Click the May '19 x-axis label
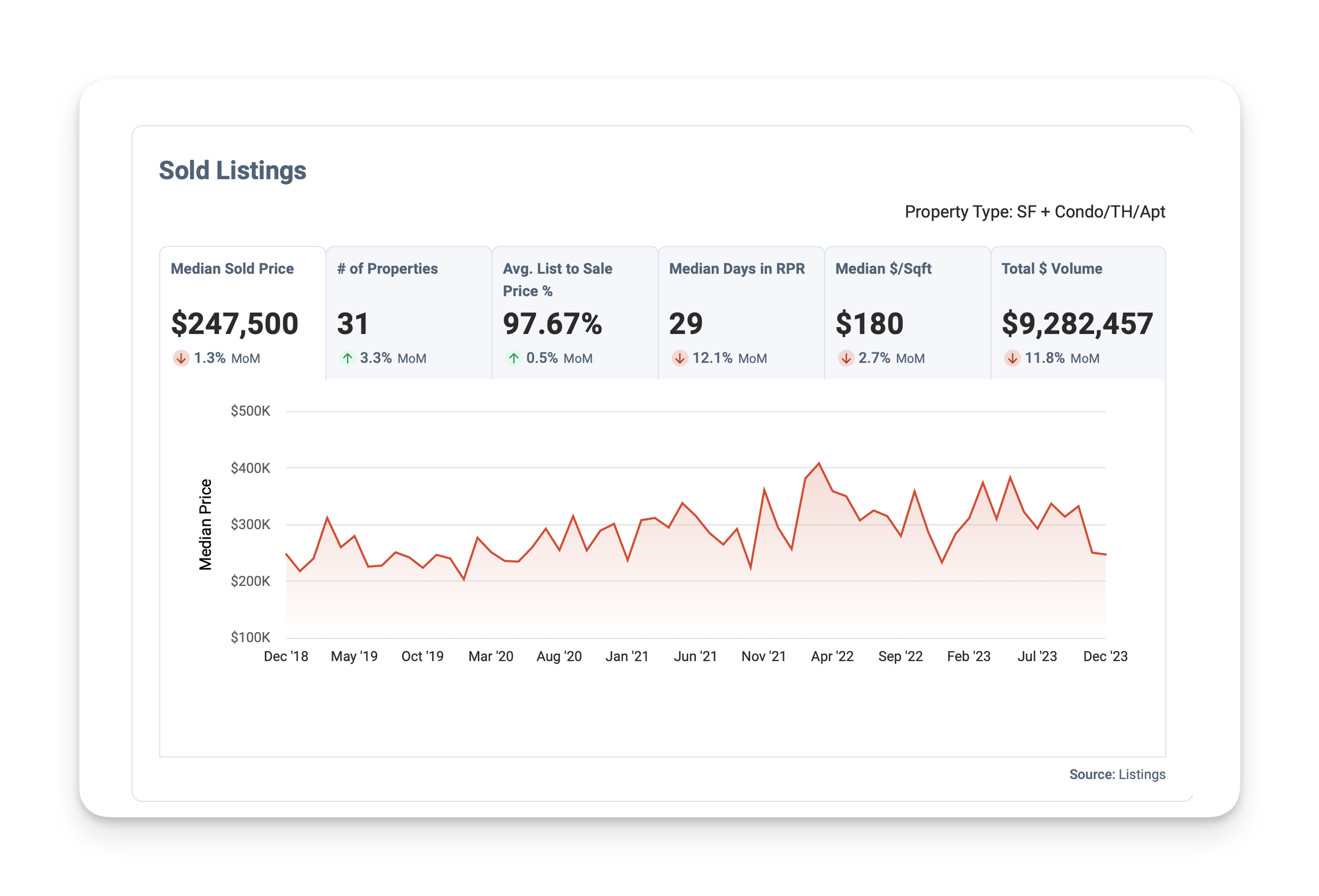The height and width of the screenshot is (896, 1319). coord(354,656)
